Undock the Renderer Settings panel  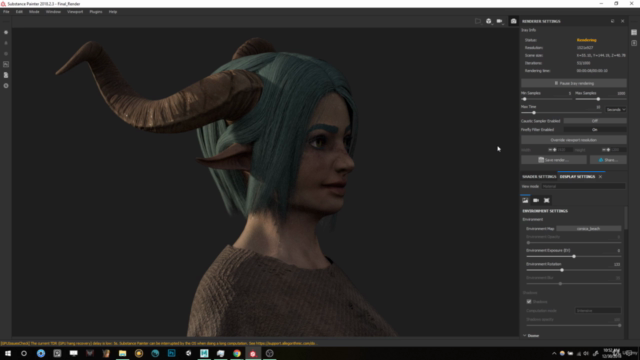point(612,21)
